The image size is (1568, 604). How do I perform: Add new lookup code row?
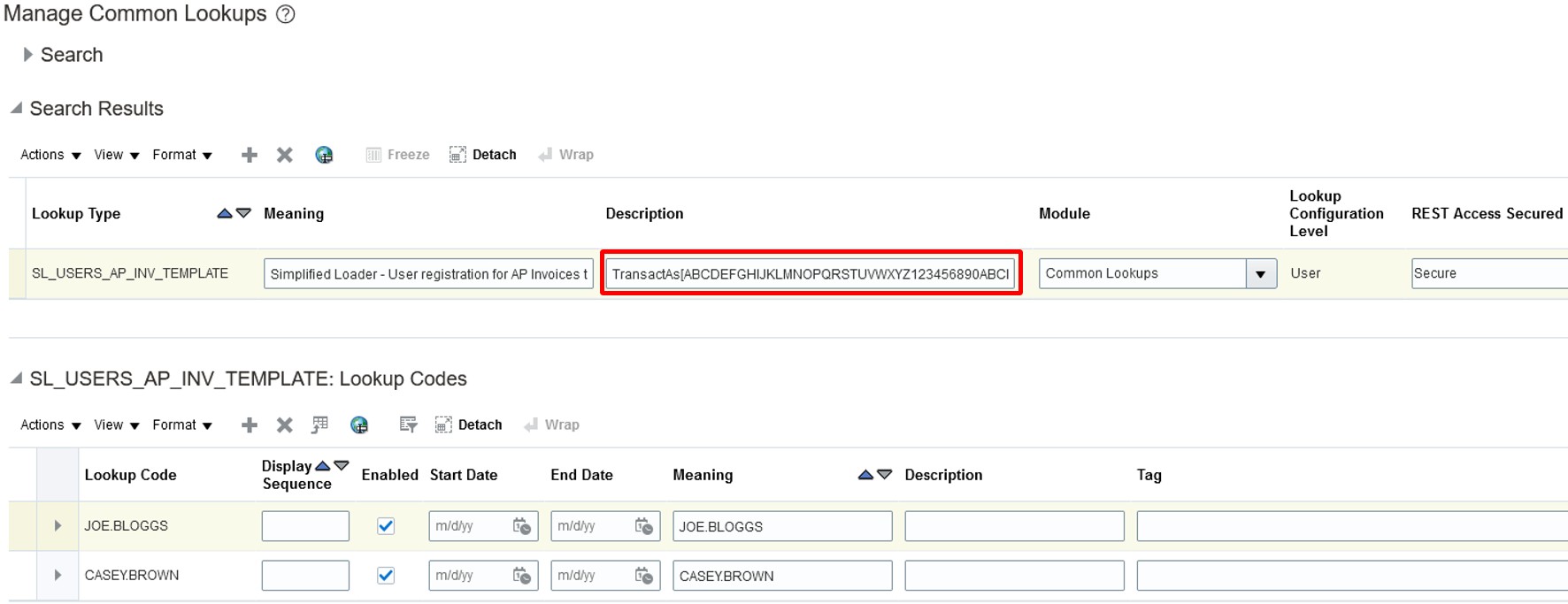click(250, 425)
